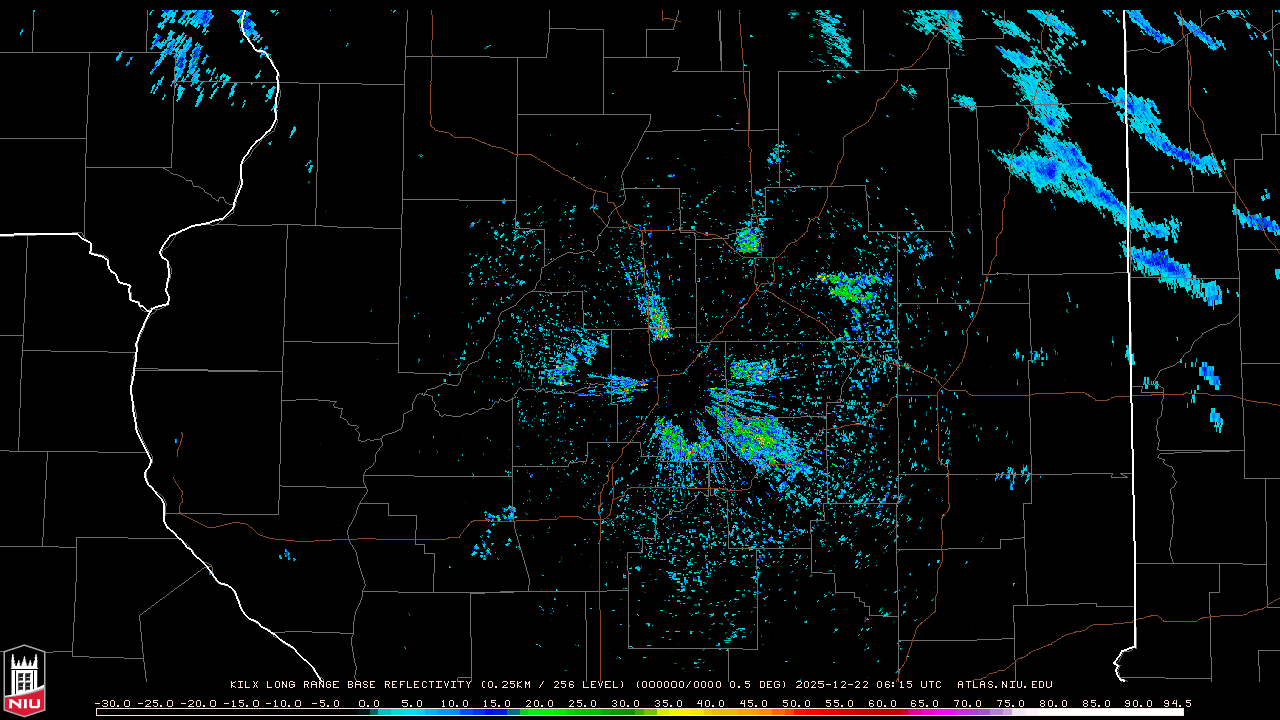Image resolution: width=1280 pixels, height=720 pixels.
Task: Click the 10.0 scale label
Action: 455,703
